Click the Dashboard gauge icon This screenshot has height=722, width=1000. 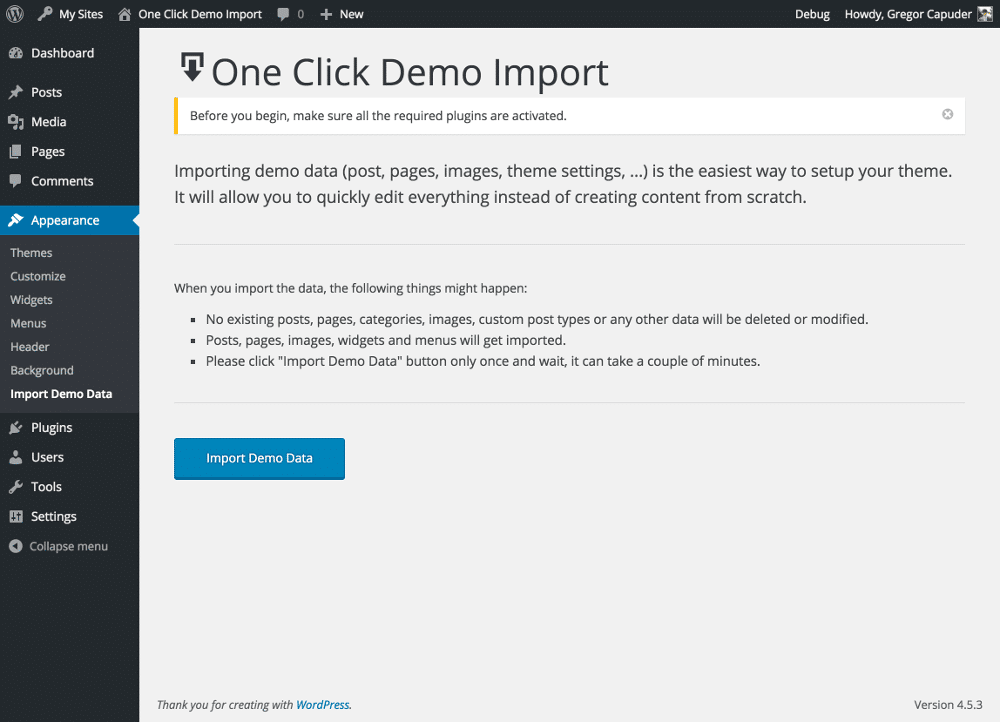pyautogui.click(x=16, y=54)
